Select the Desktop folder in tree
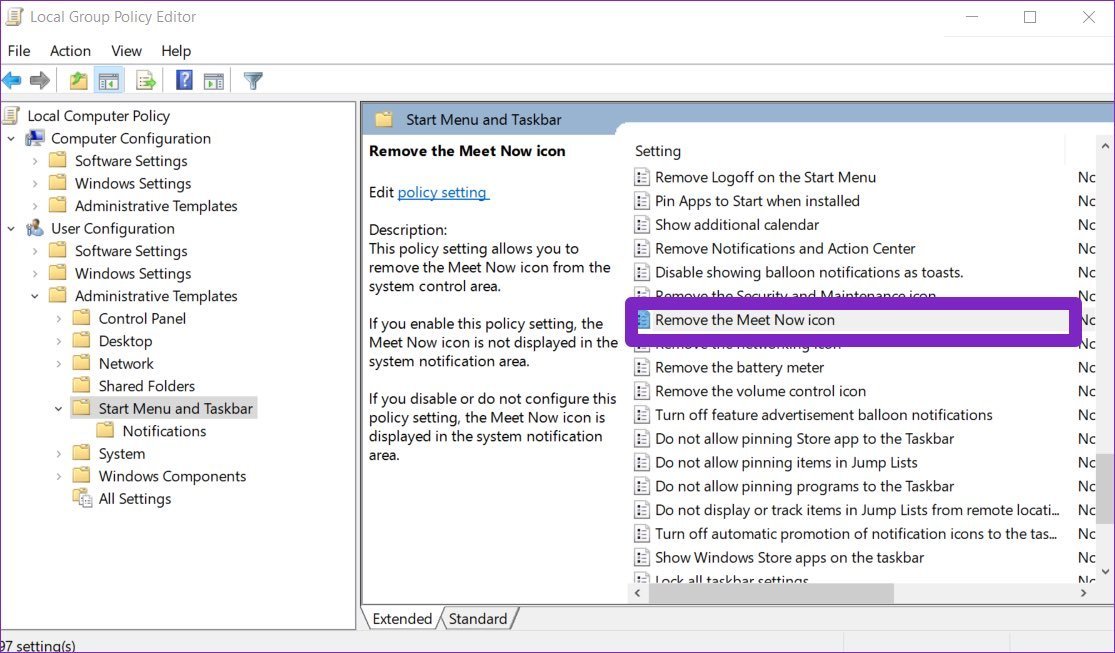 tap(125, 341)
